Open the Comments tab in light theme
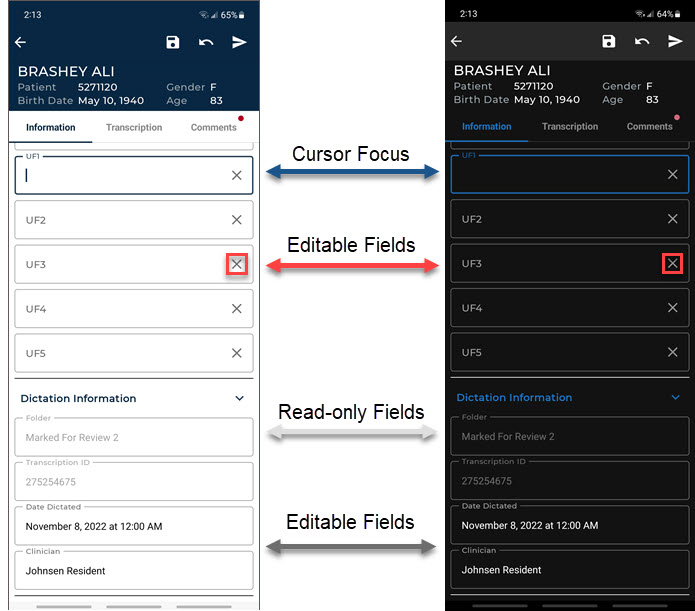695x611 pixels. coord(213,128)
